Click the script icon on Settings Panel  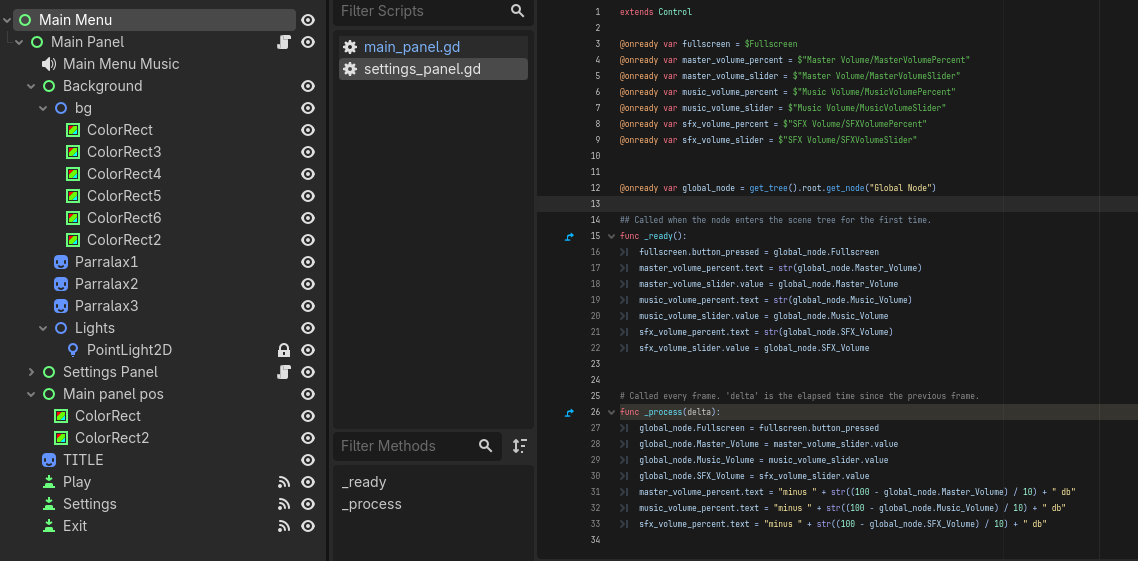284,372
